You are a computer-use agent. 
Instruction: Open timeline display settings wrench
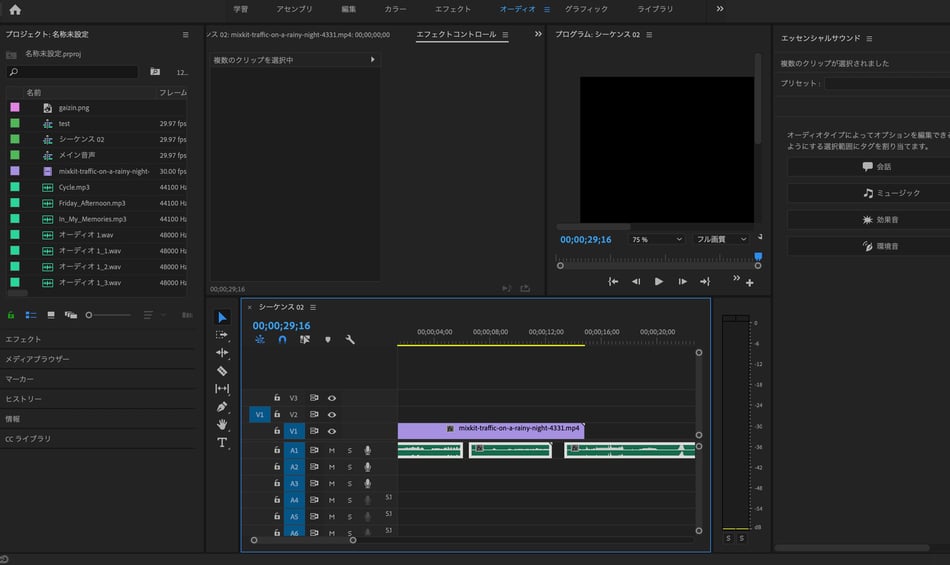tap(350, 340)
